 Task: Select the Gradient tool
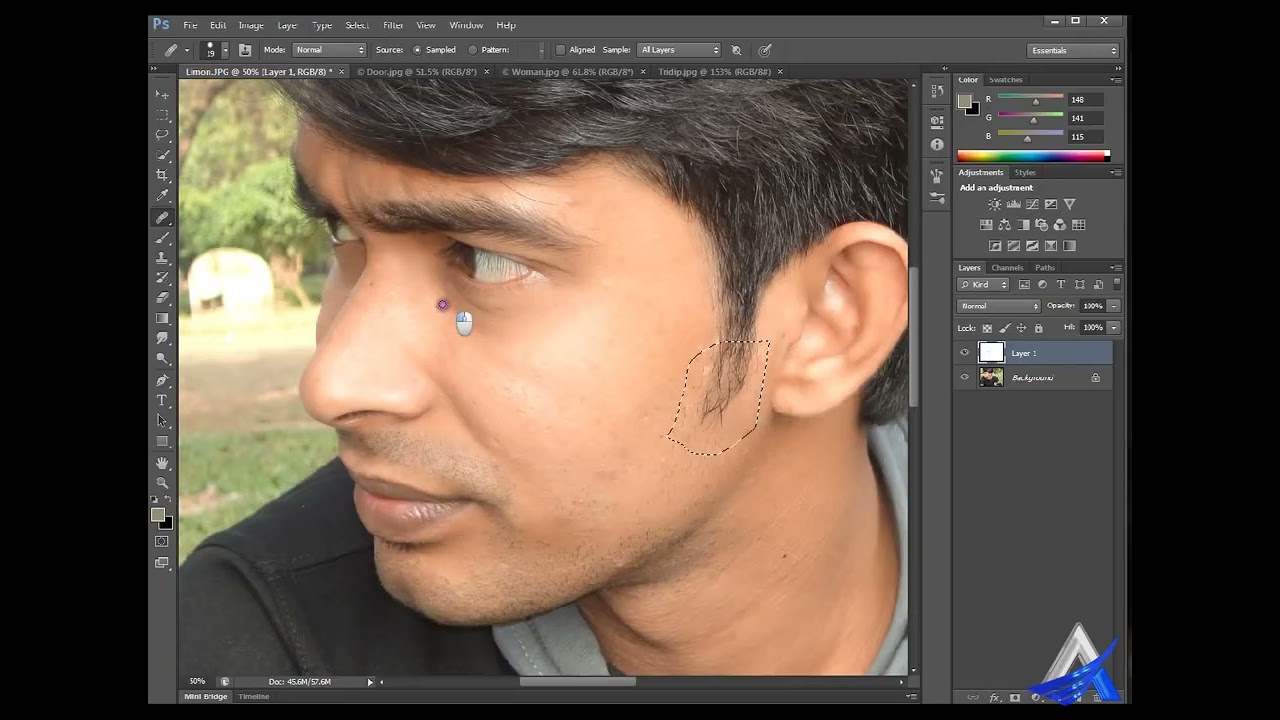162,318
